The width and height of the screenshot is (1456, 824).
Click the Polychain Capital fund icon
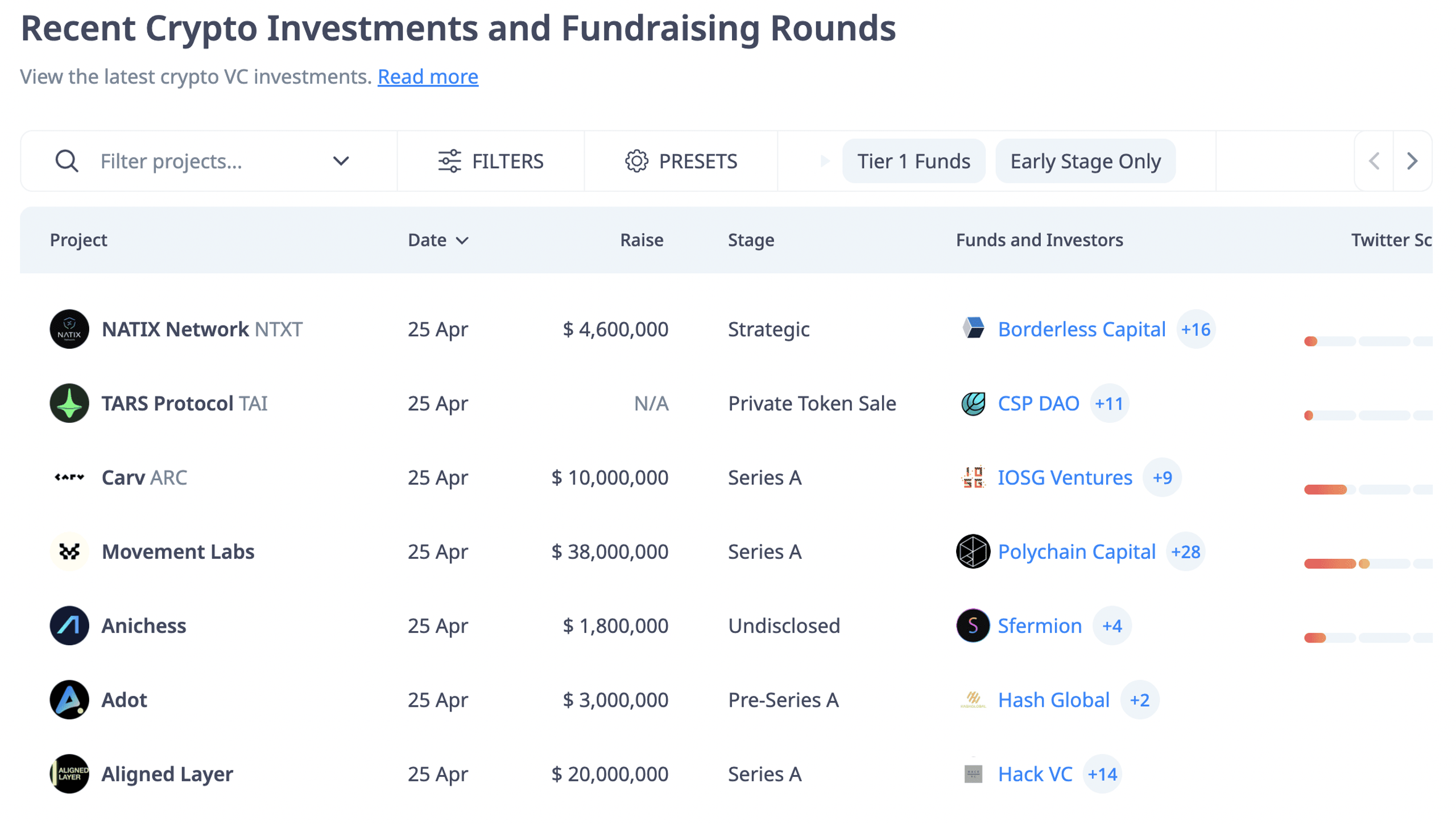click(973, 551)
